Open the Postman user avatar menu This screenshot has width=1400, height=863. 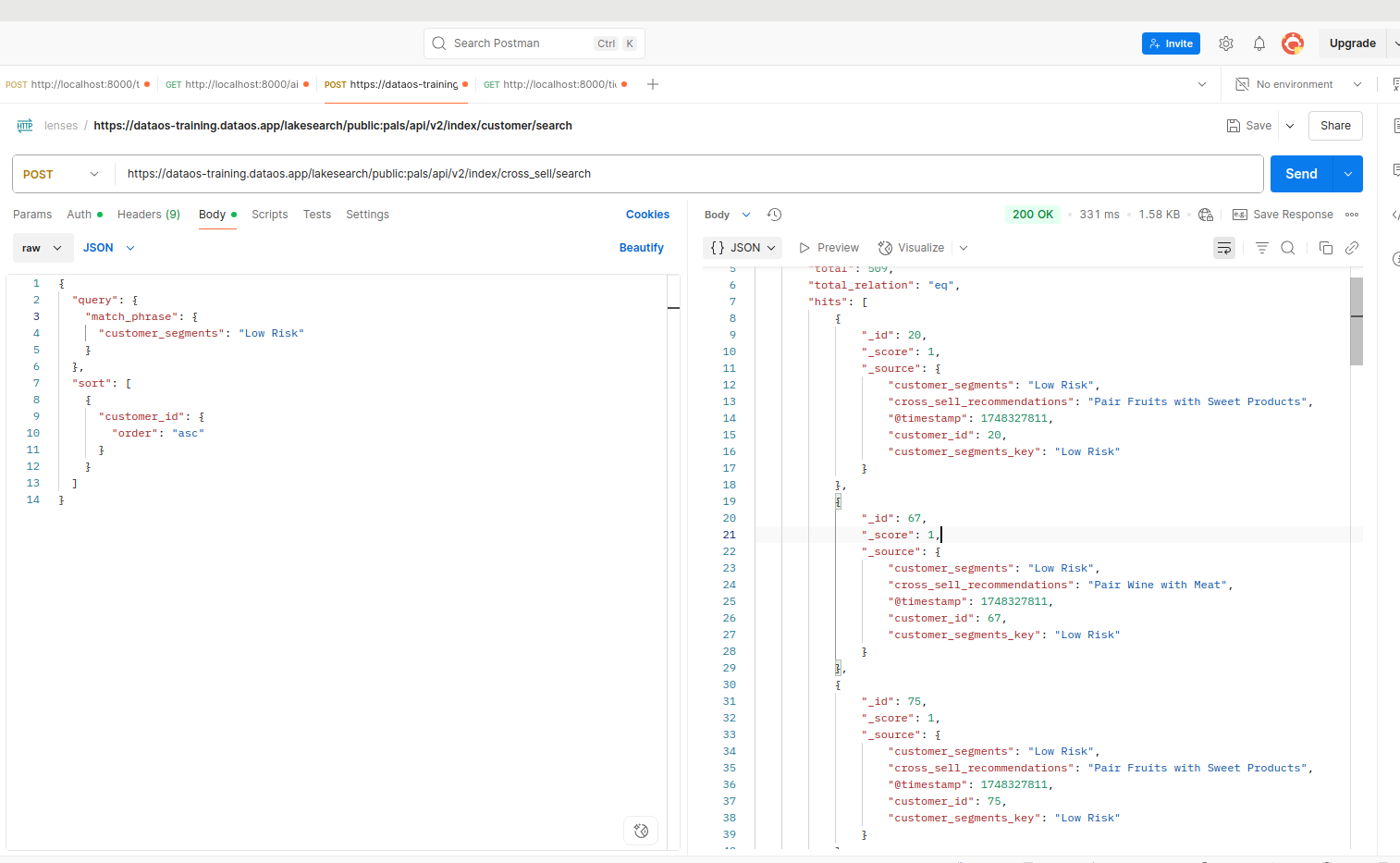[1293, 43]
